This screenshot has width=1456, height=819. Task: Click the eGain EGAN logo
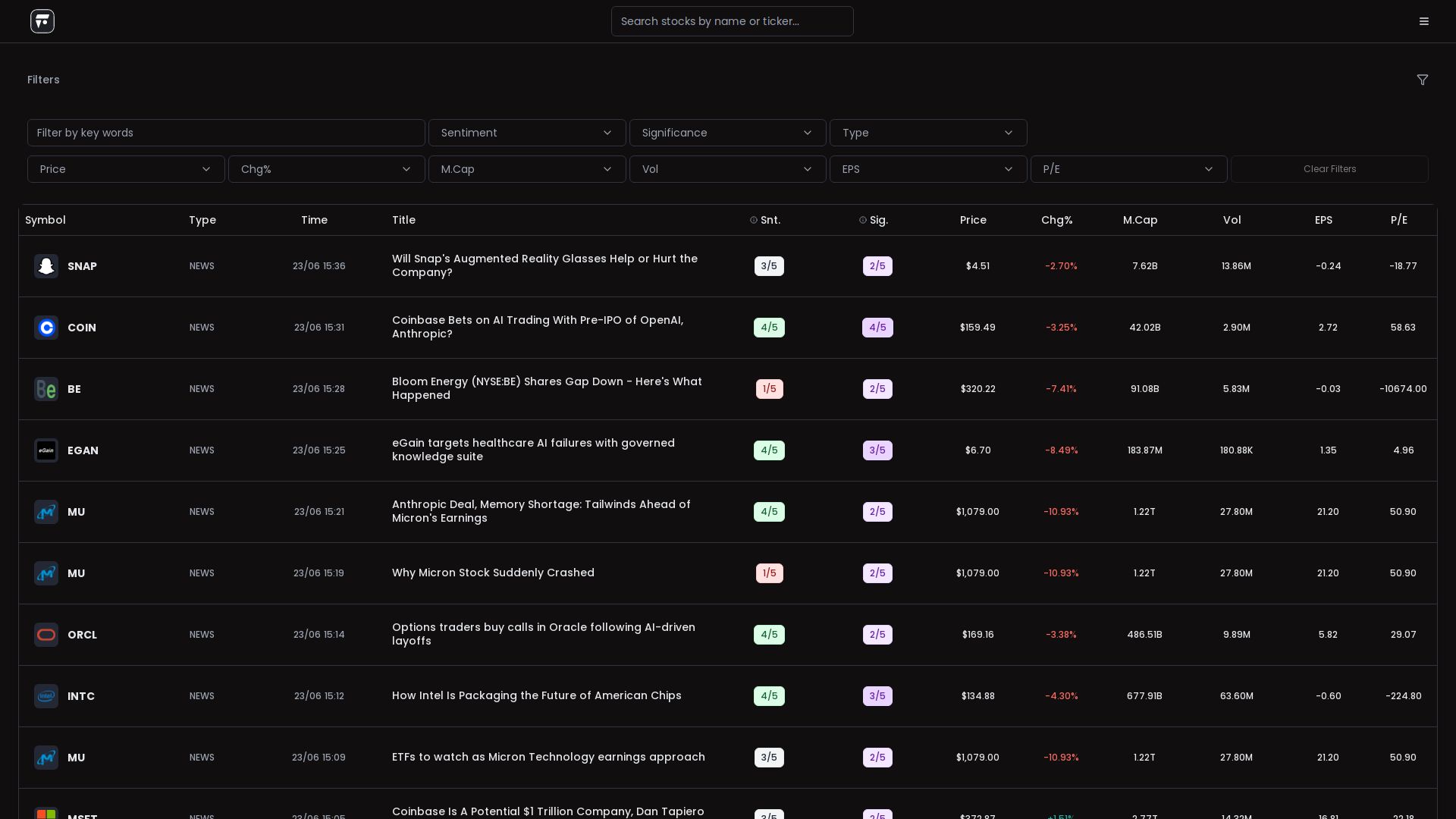tap(46, 450)
